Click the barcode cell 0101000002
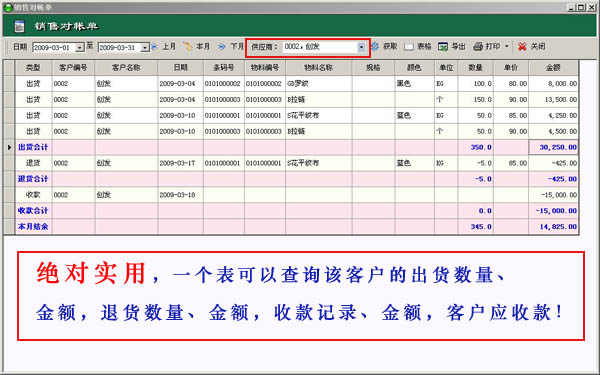 (x=224, y=84)
